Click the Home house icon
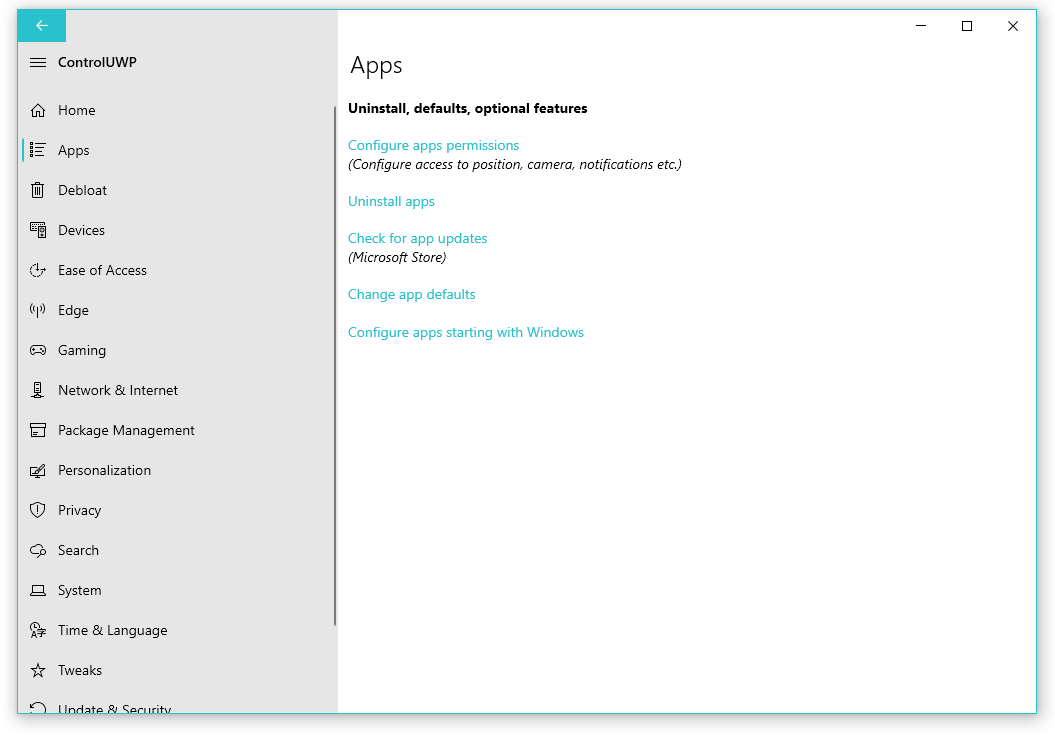Viewport: 1055px width, 736px height. 38,110
